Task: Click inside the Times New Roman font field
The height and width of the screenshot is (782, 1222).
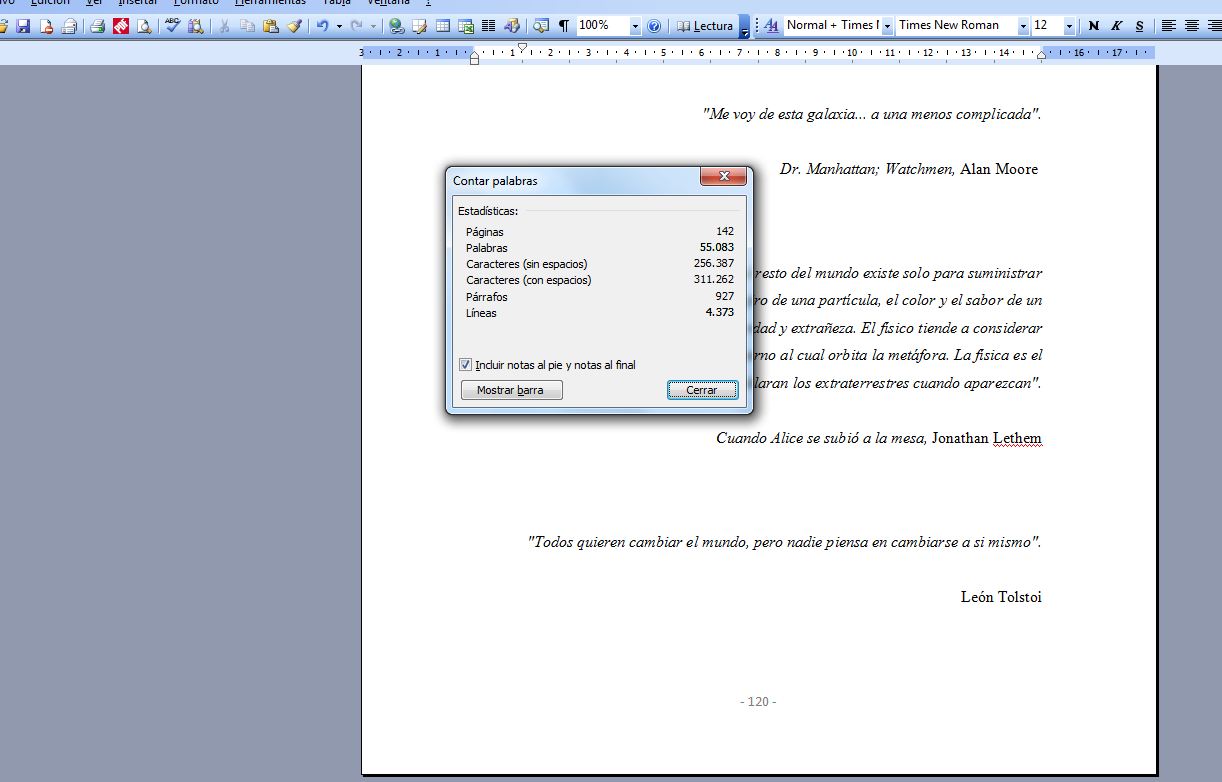Action: click(x=956, y=26)
